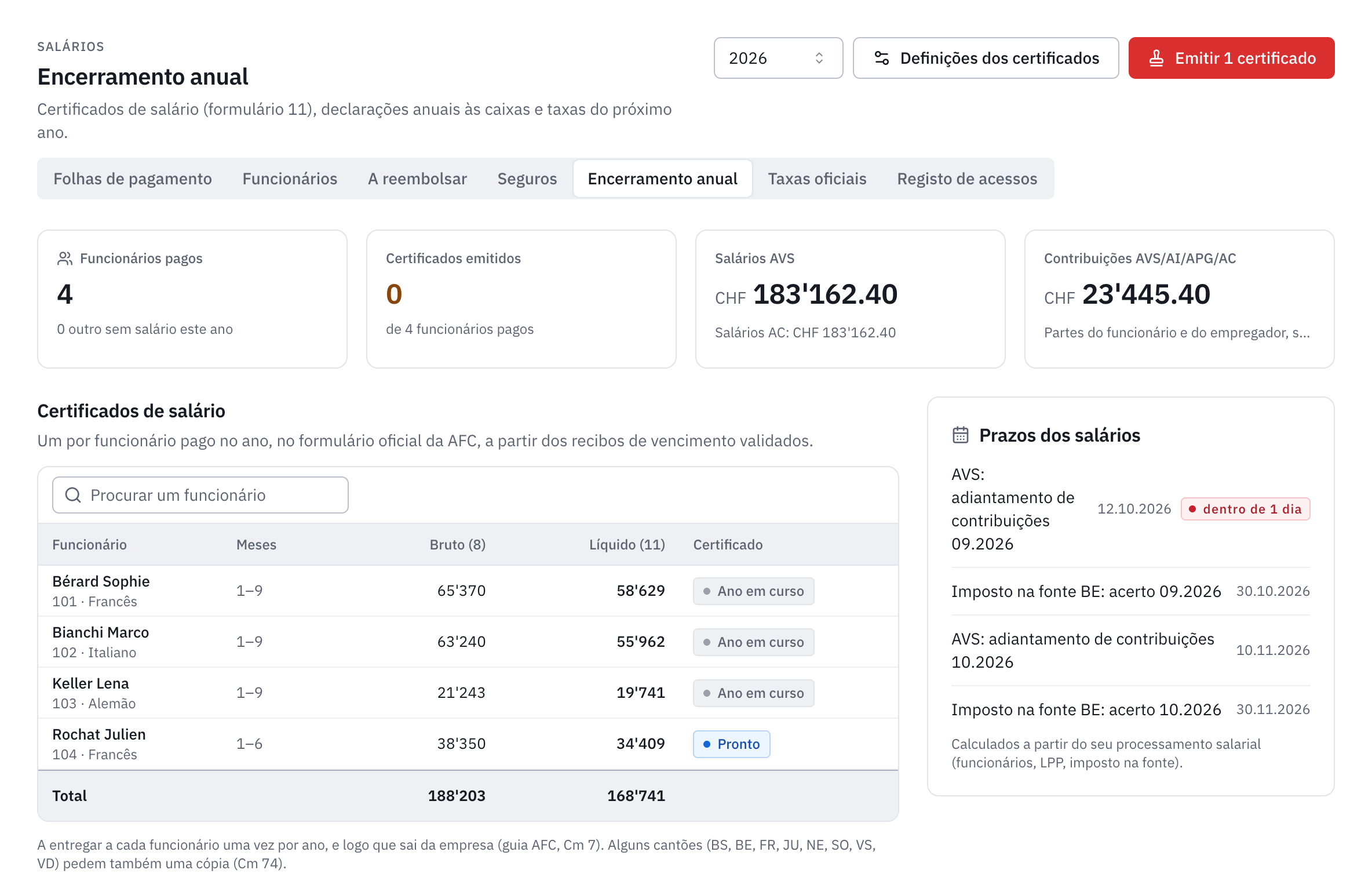Select employee Bianchi Marco row

tap(468, 642)
